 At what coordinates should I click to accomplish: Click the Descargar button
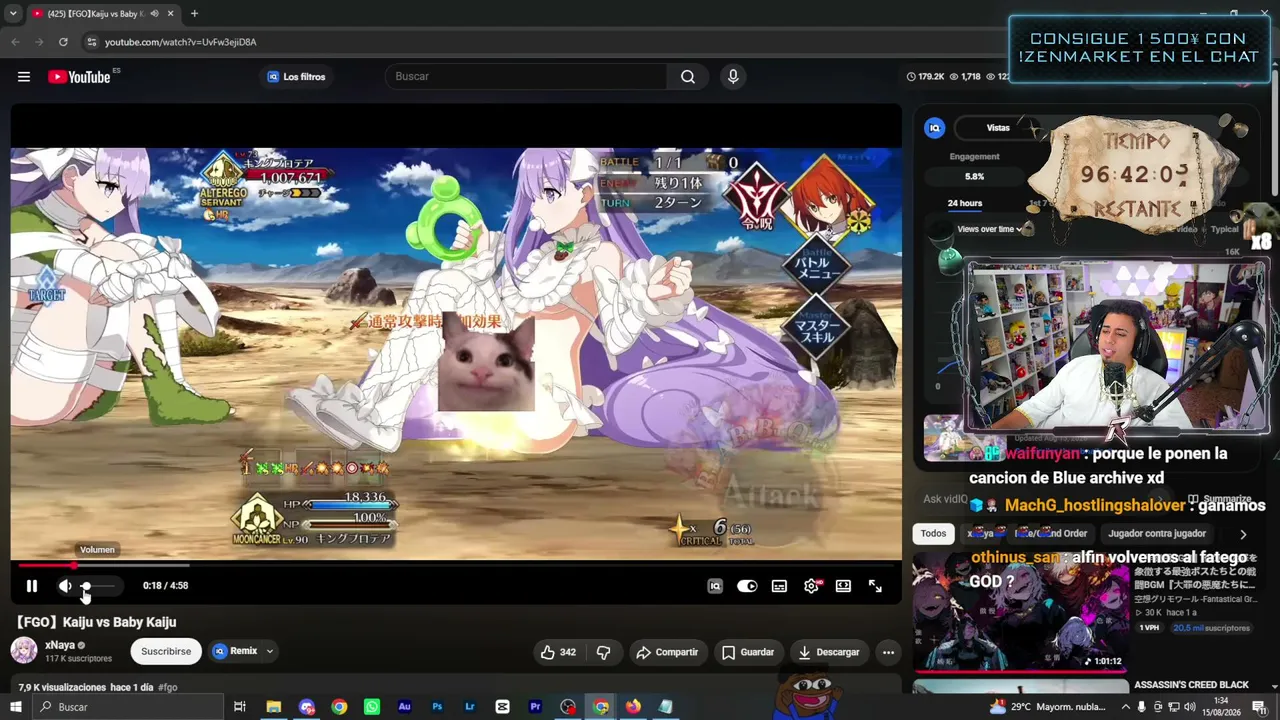click(x=829, y=652)
